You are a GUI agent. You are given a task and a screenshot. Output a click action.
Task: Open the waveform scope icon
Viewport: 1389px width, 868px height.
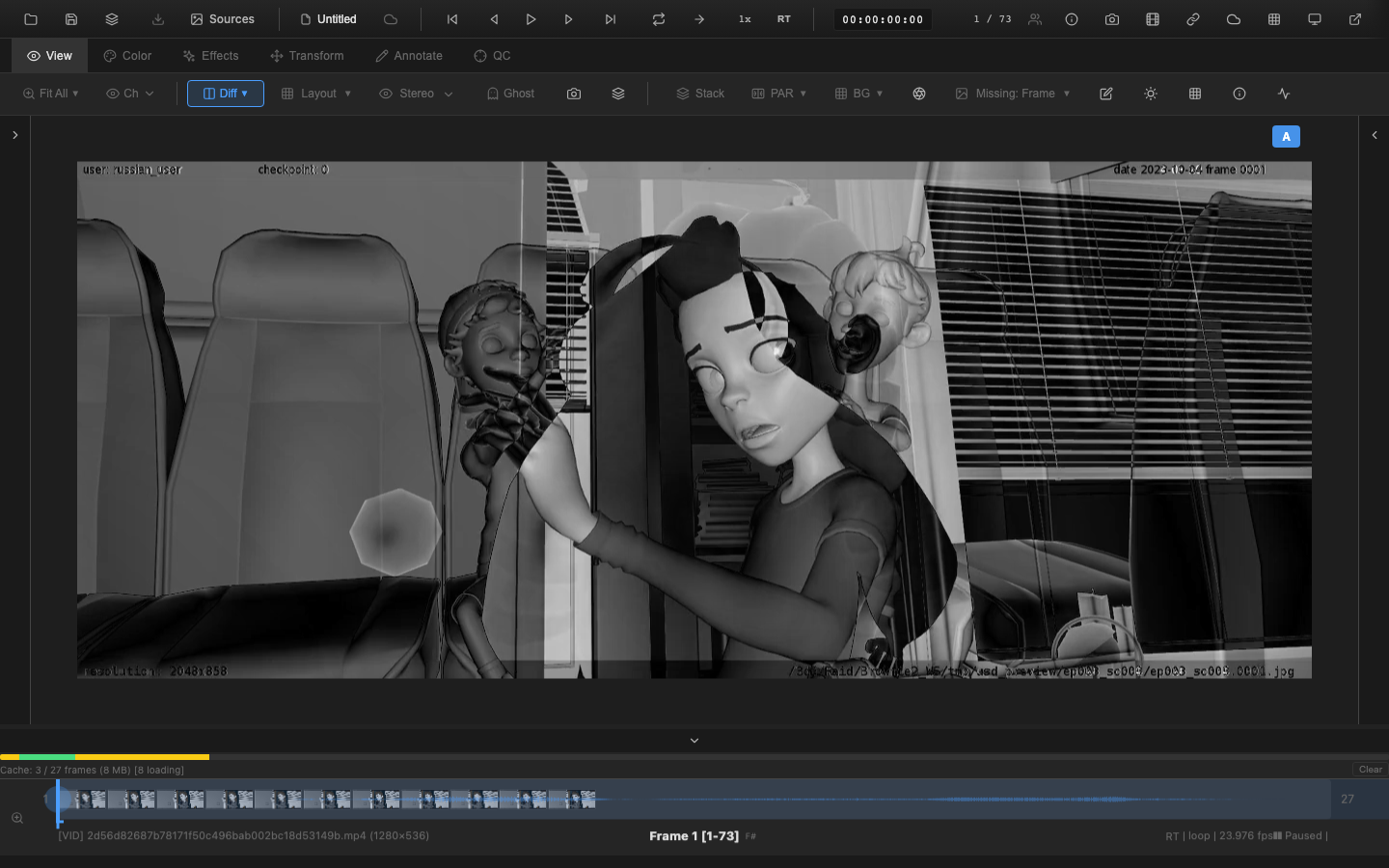tap(1283, 94)
